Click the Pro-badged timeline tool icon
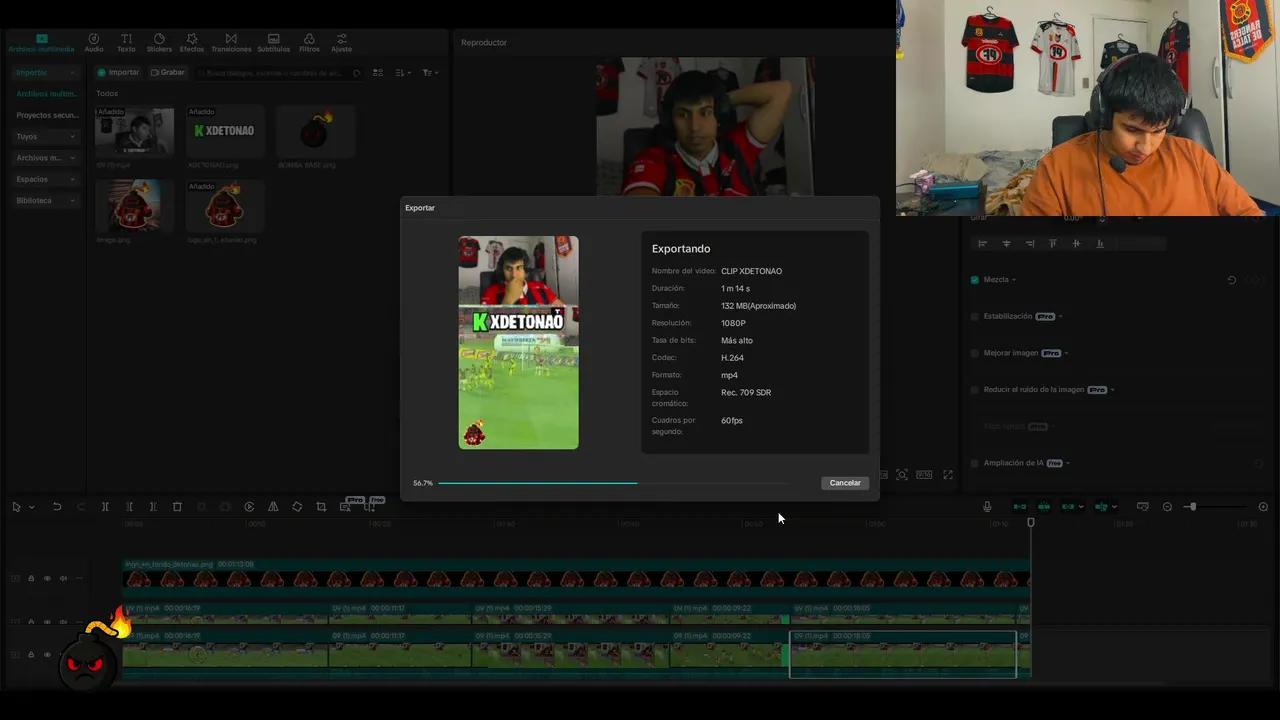This screenshot has width=1280, height=720. pyautogui.click(x=346, y=506)
